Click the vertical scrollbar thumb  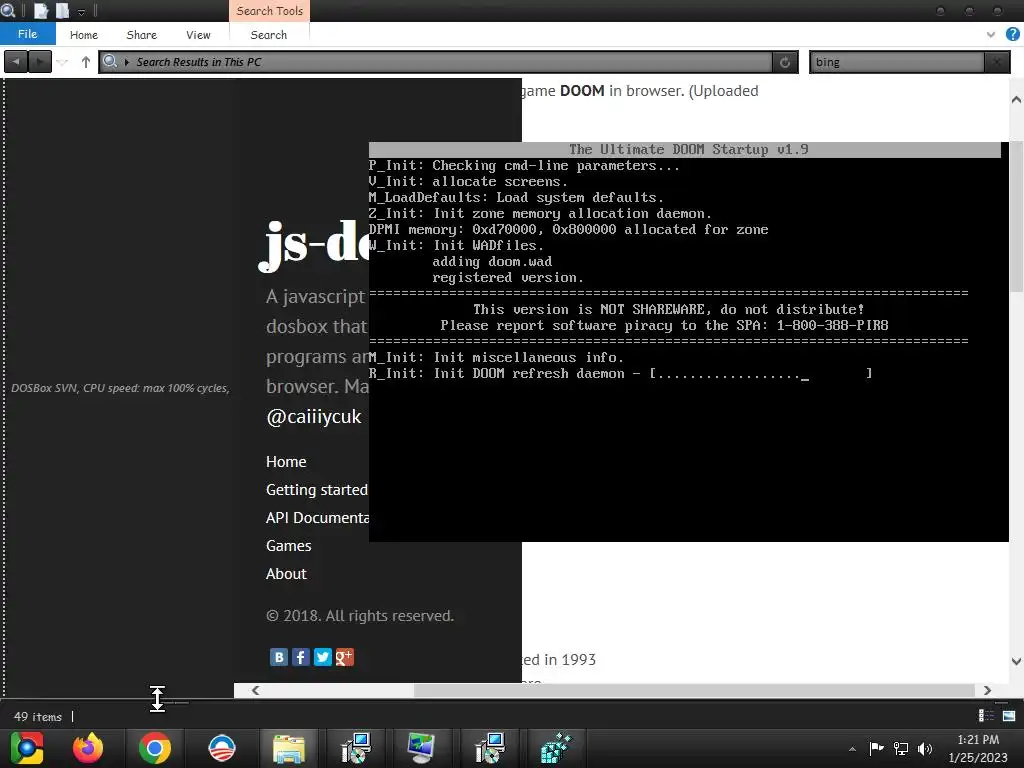point(1016,216)
